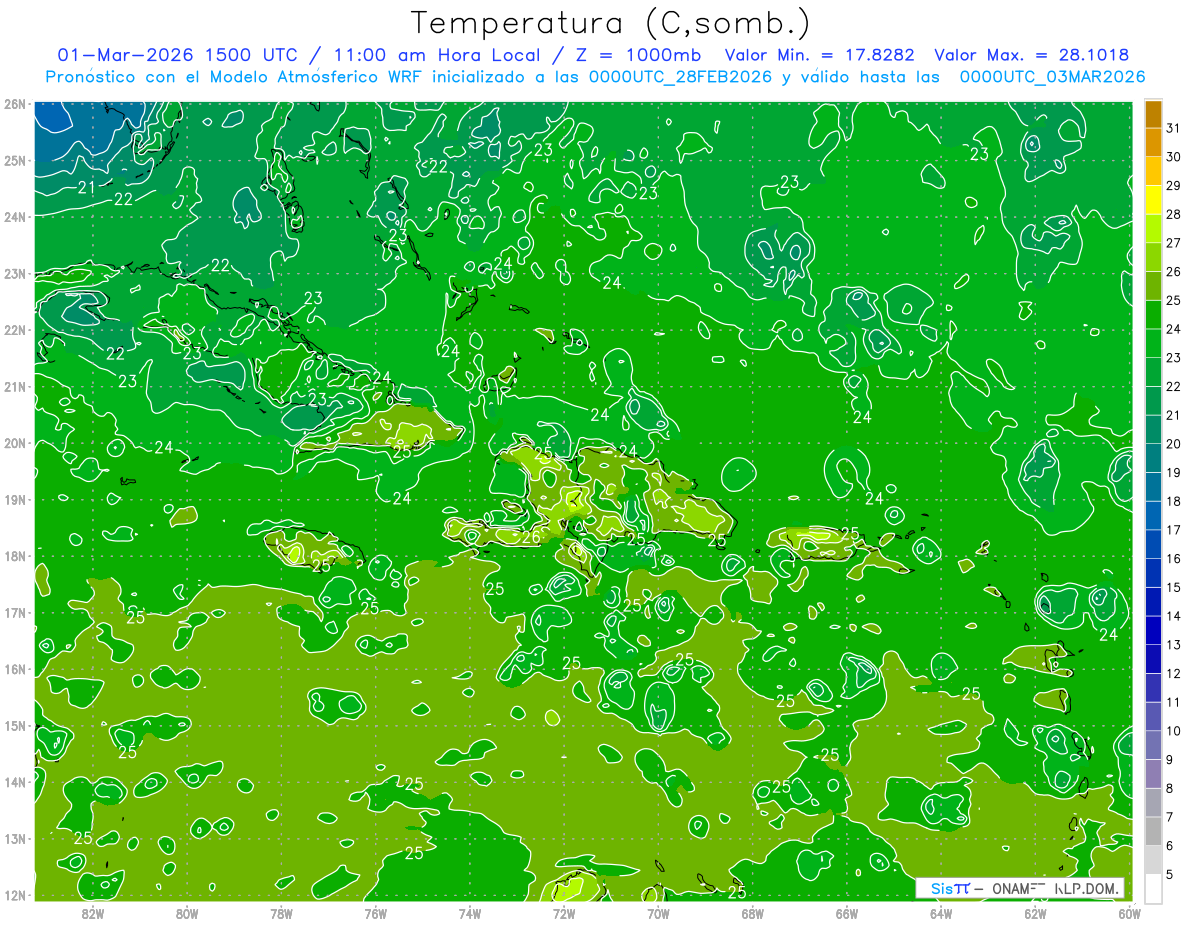This screenshot has width=1200, height=927.
Task: Click the legend value 30
Action: click(1173, 157)
